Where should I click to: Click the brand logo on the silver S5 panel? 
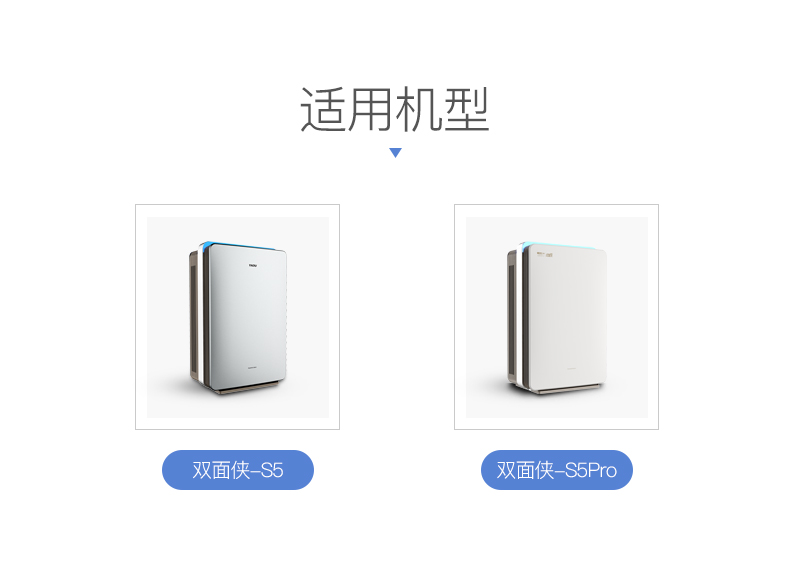point(252,264)
